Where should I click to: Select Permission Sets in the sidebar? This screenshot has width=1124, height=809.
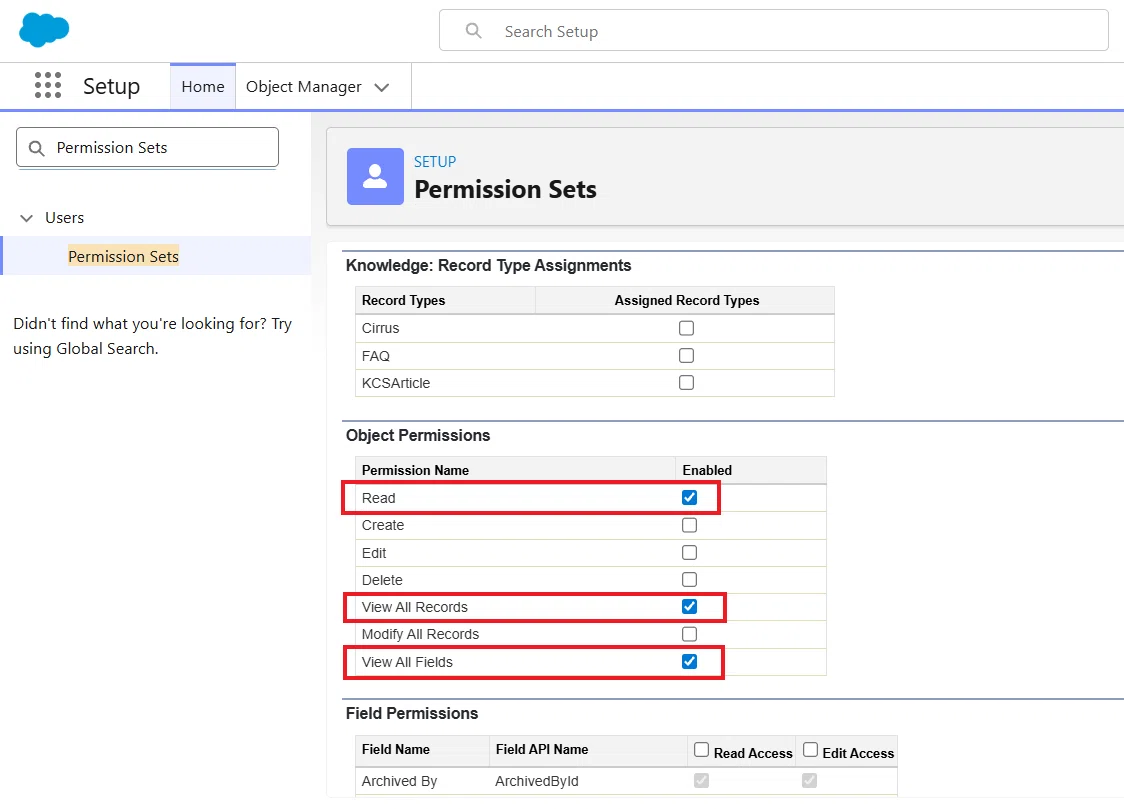click(x=123, y=257)
